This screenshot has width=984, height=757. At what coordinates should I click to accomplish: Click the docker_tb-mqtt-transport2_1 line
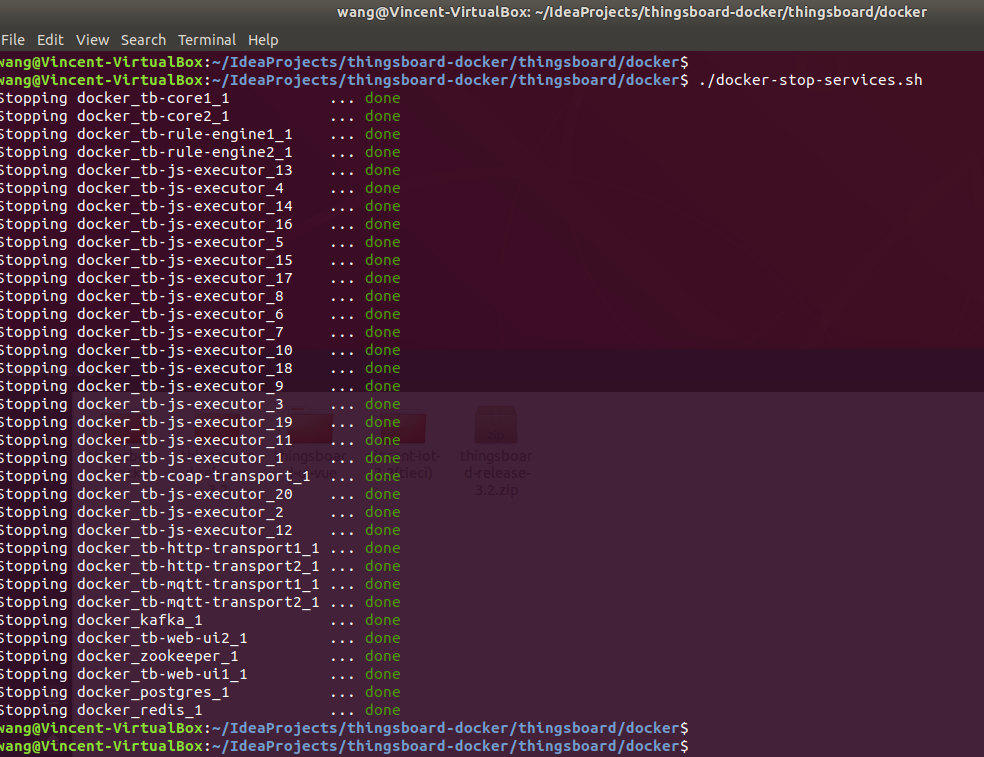[200, 603]
